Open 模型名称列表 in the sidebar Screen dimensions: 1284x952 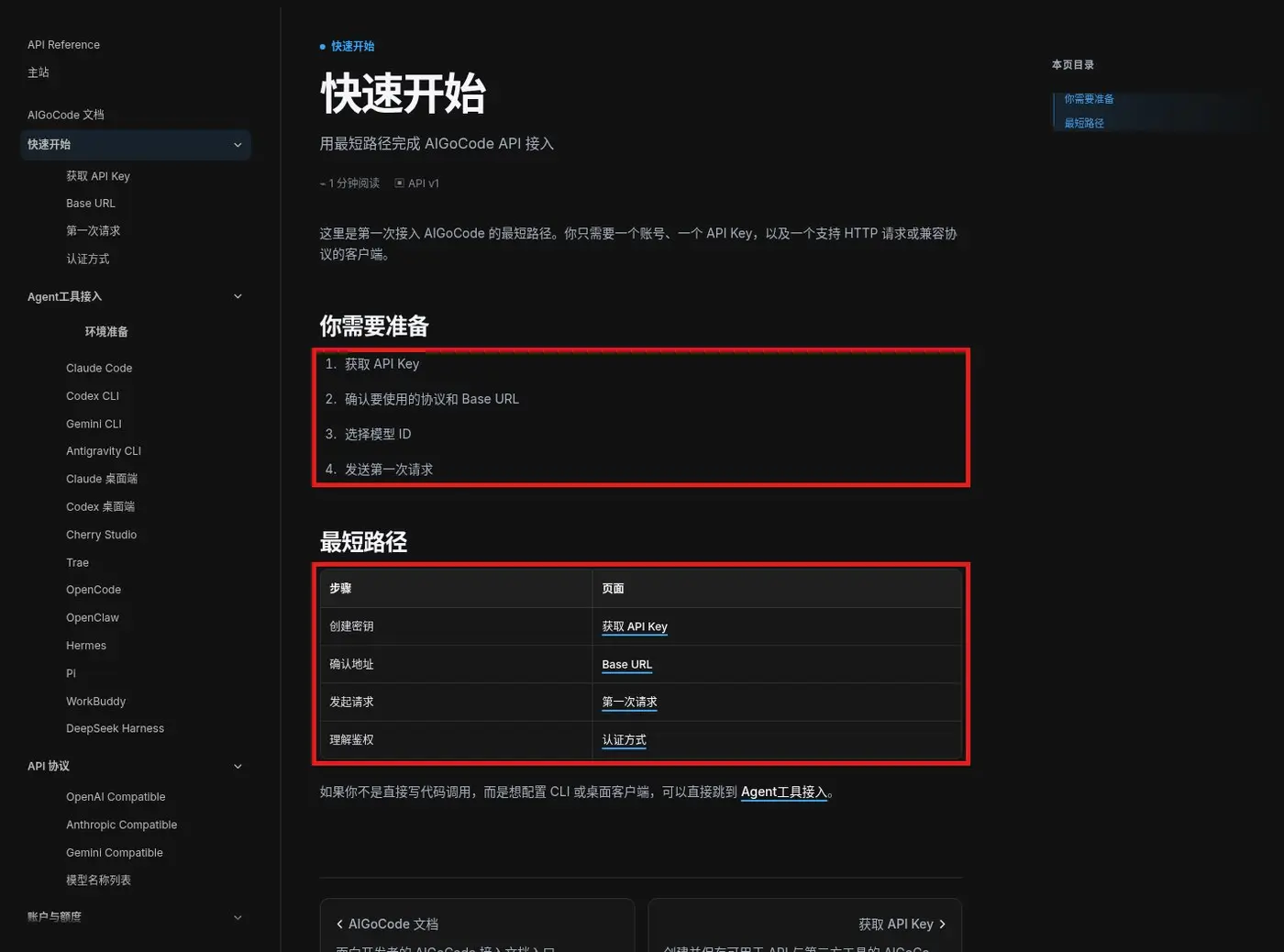98,880
